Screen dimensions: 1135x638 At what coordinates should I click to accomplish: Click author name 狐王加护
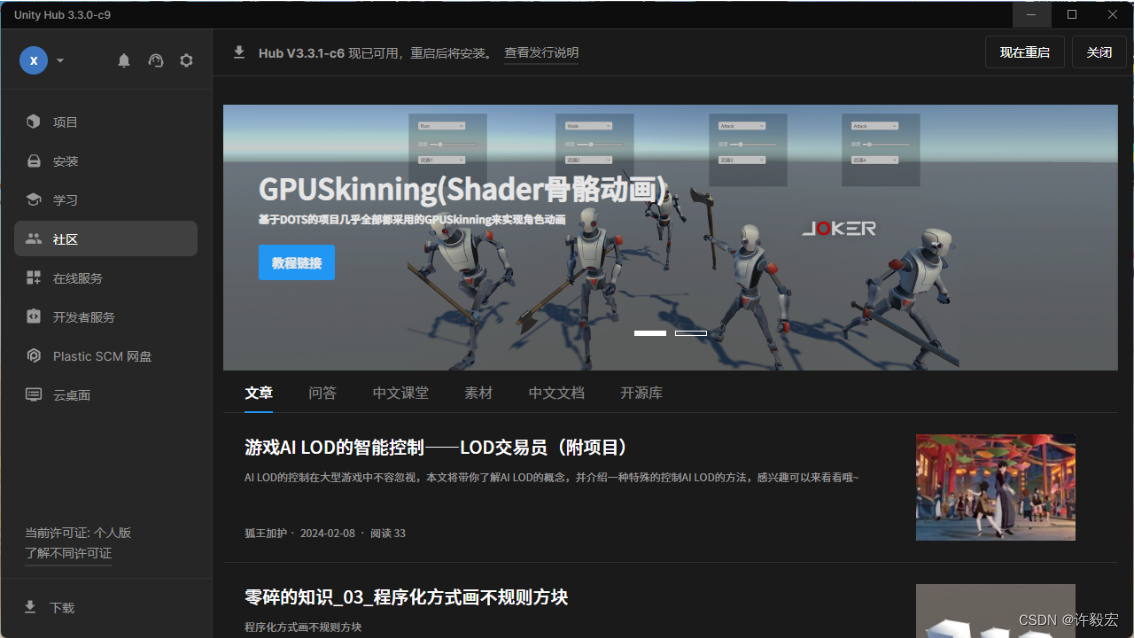(266, 533)
